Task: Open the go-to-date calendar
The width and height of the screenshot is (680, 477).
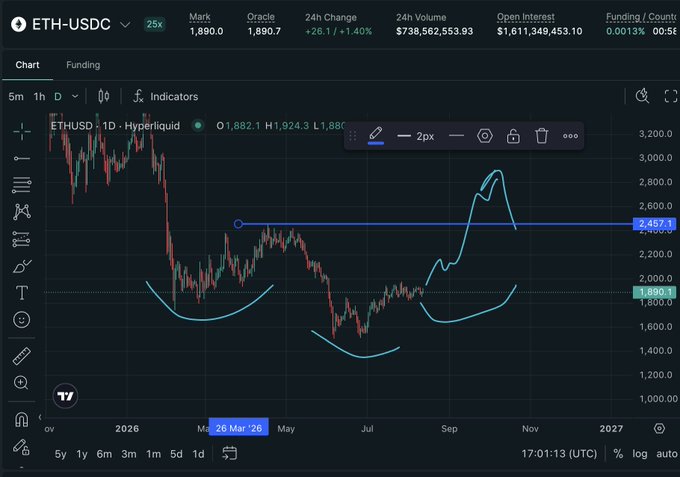Action: [x=229, y=454]
